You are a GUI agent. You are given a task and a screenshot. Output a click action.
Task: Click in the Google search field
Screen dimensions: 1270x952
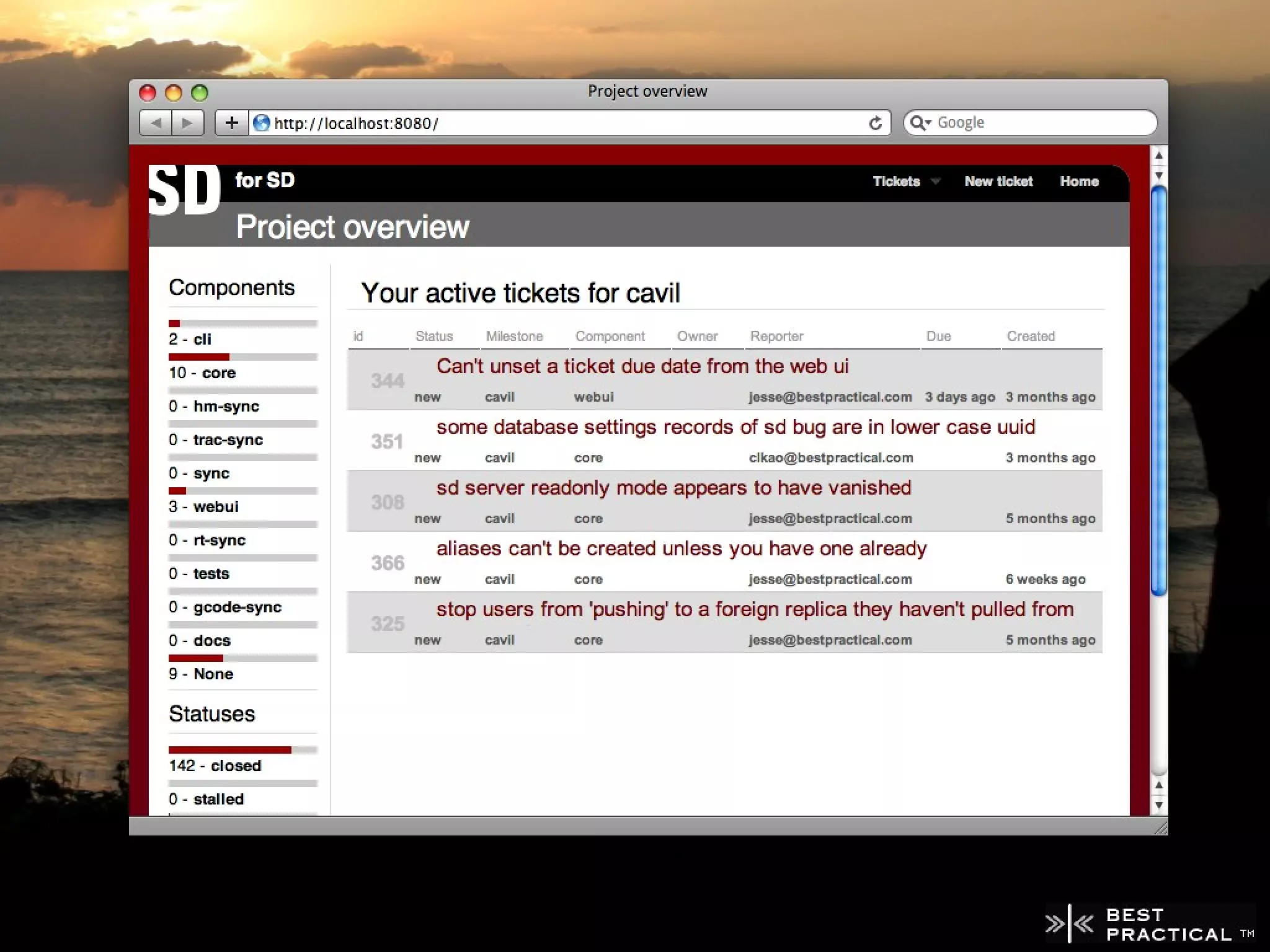tap(1042, 123)
